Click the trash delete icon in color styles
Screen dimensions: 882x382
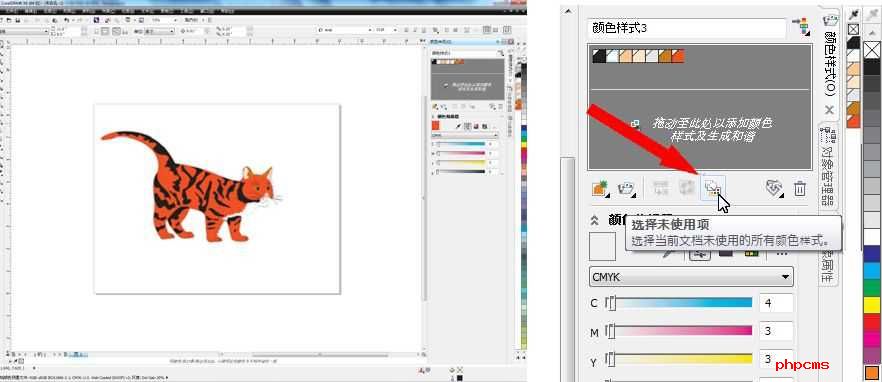(x=799, y=188)
